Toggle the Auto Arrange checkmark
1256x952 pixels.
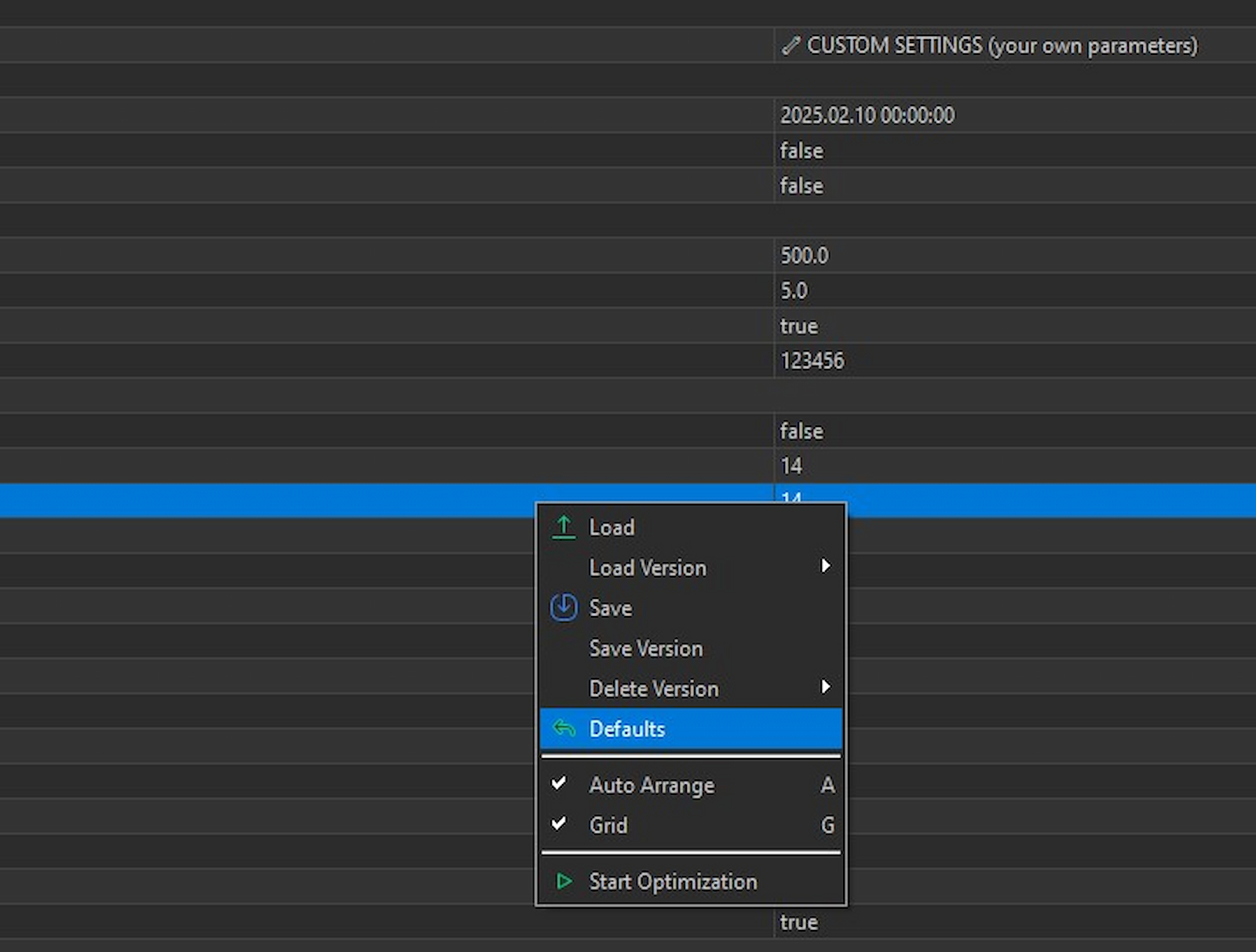(x=559, y=784)
